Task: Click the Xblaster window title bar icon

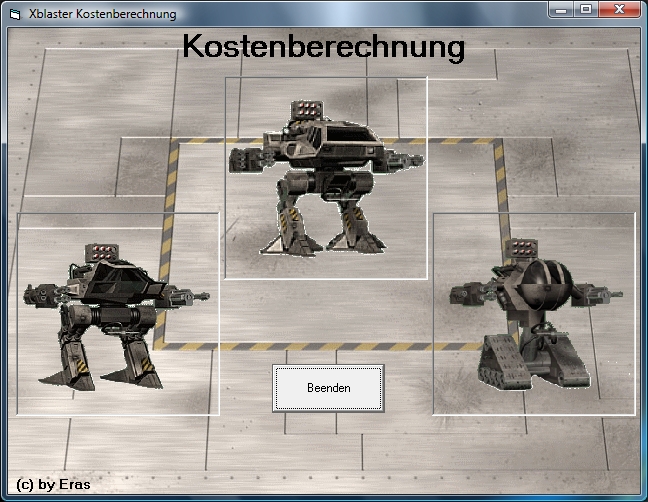Action: 15,14
